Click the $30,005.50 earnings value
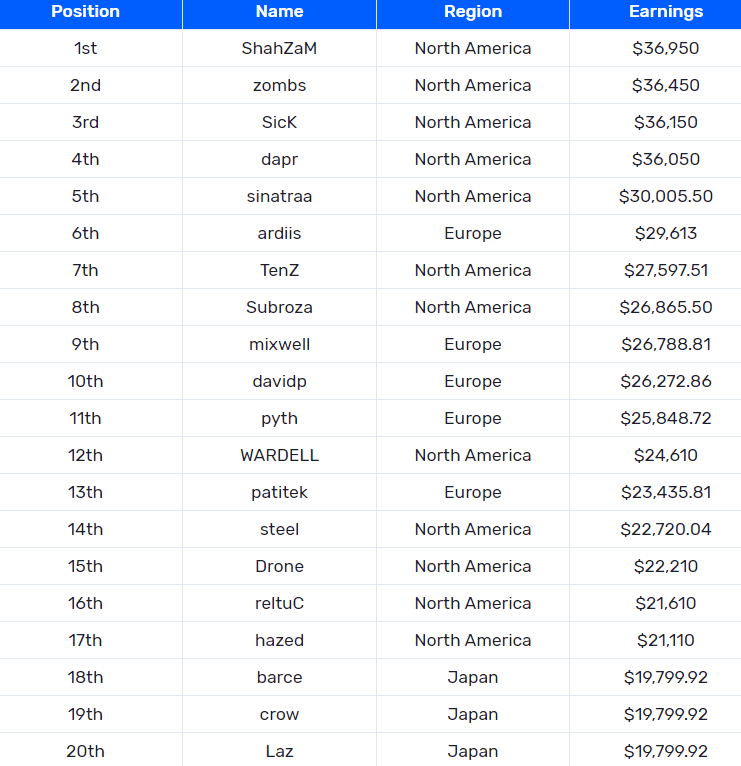Image resolution: width=741 pixels, height=766 pixels. [x=665, y=196]
